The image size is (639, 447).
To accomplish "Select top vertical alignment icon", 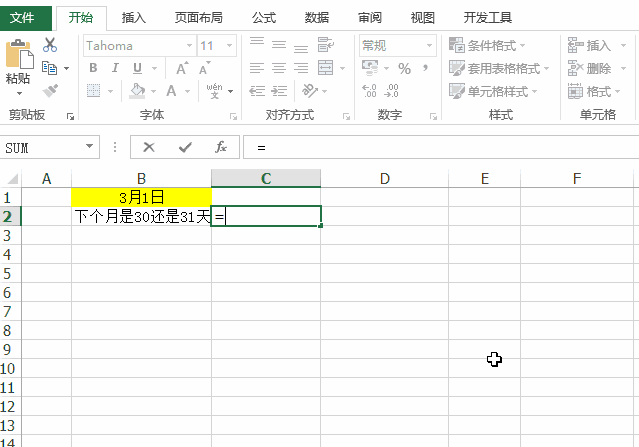I will [257, 42].
